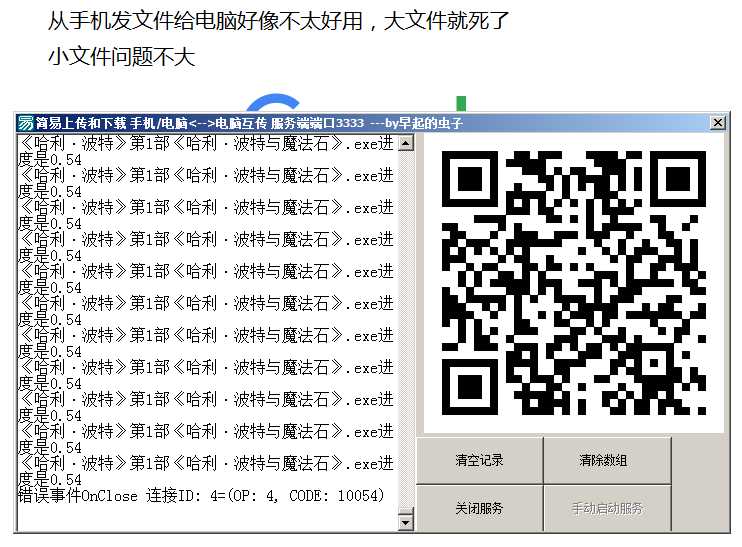Click the text 小文件问题不大
The image size is (742, 547).
coord(122,57)
